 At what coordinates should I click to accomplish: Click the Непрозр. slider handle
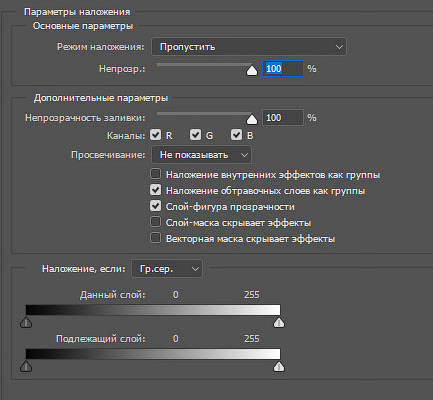pos(252,71)
